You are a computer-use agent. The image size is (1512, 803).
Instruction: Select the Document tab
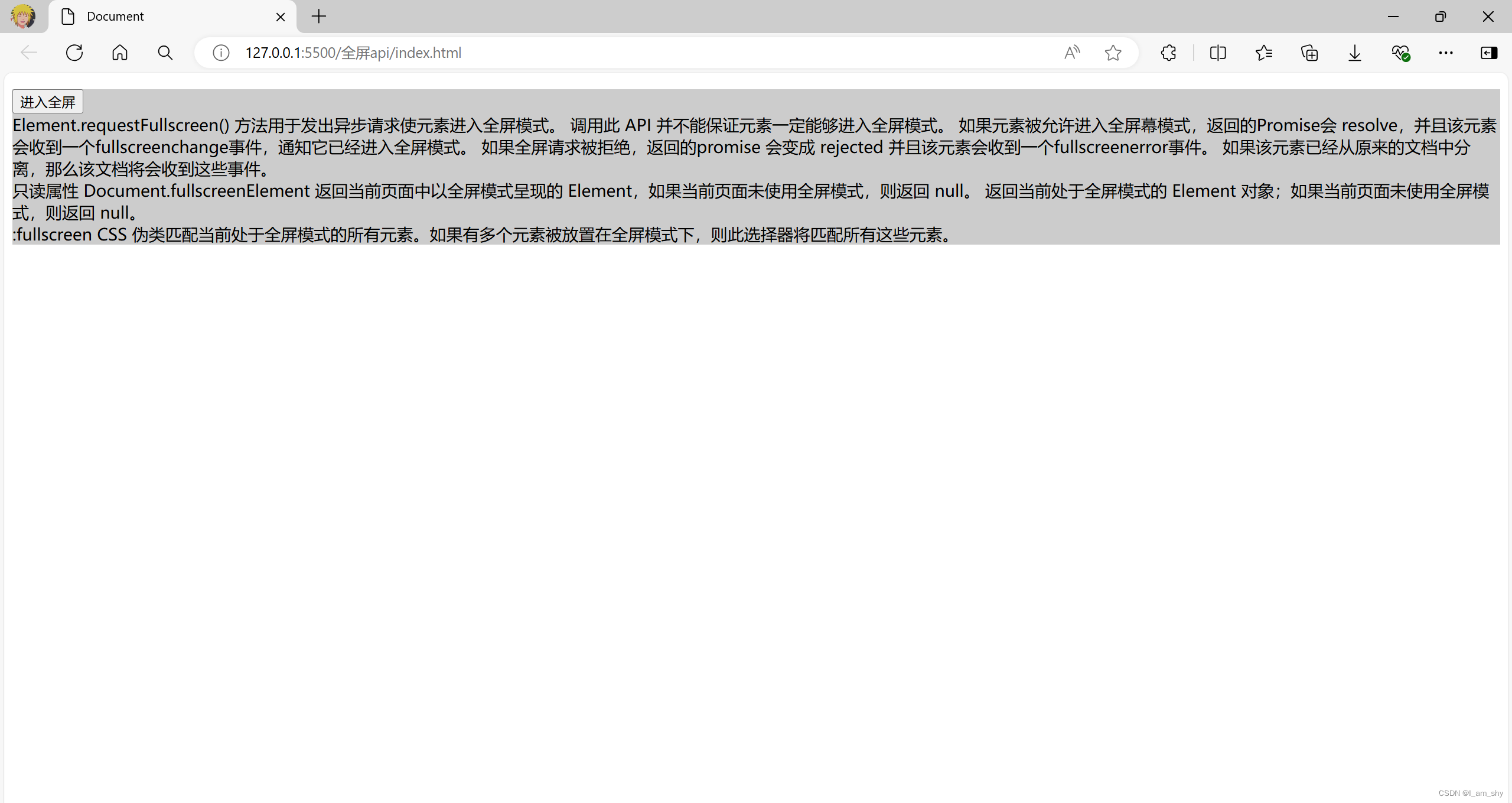pyautogui.click(x=165, y=17)
